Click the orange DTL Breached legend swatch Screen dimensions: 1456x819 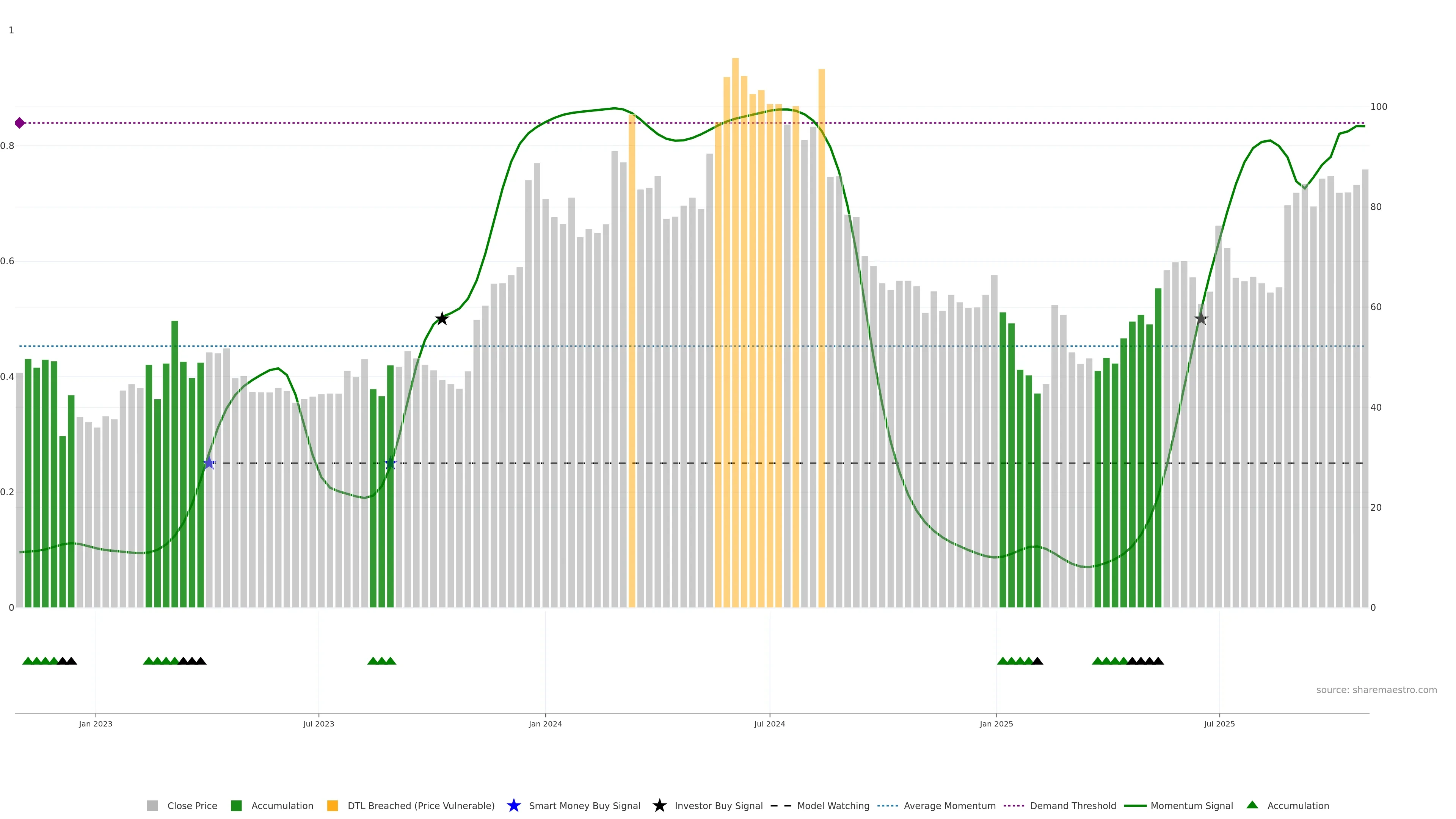tap(333, 806)
